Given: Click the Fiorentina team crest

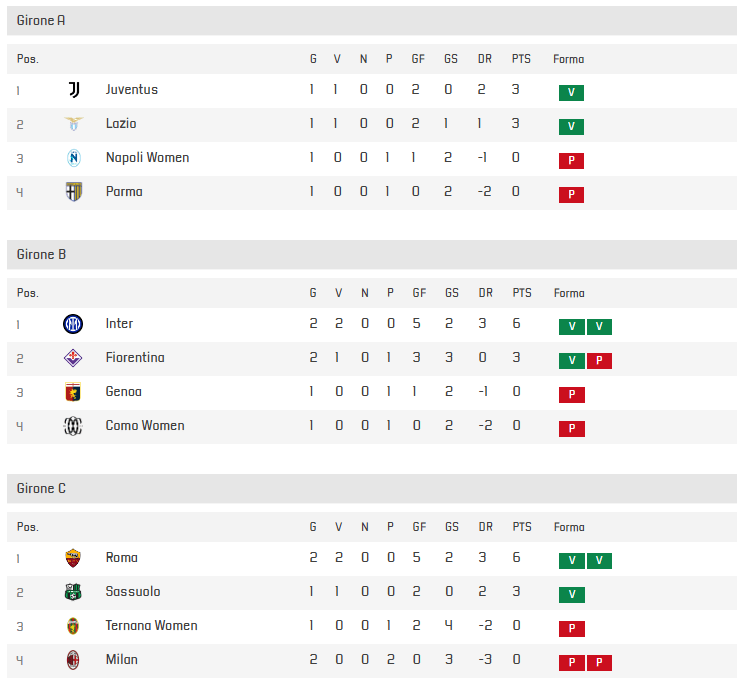Looking at the screenshot, I should tap(74, 358).
